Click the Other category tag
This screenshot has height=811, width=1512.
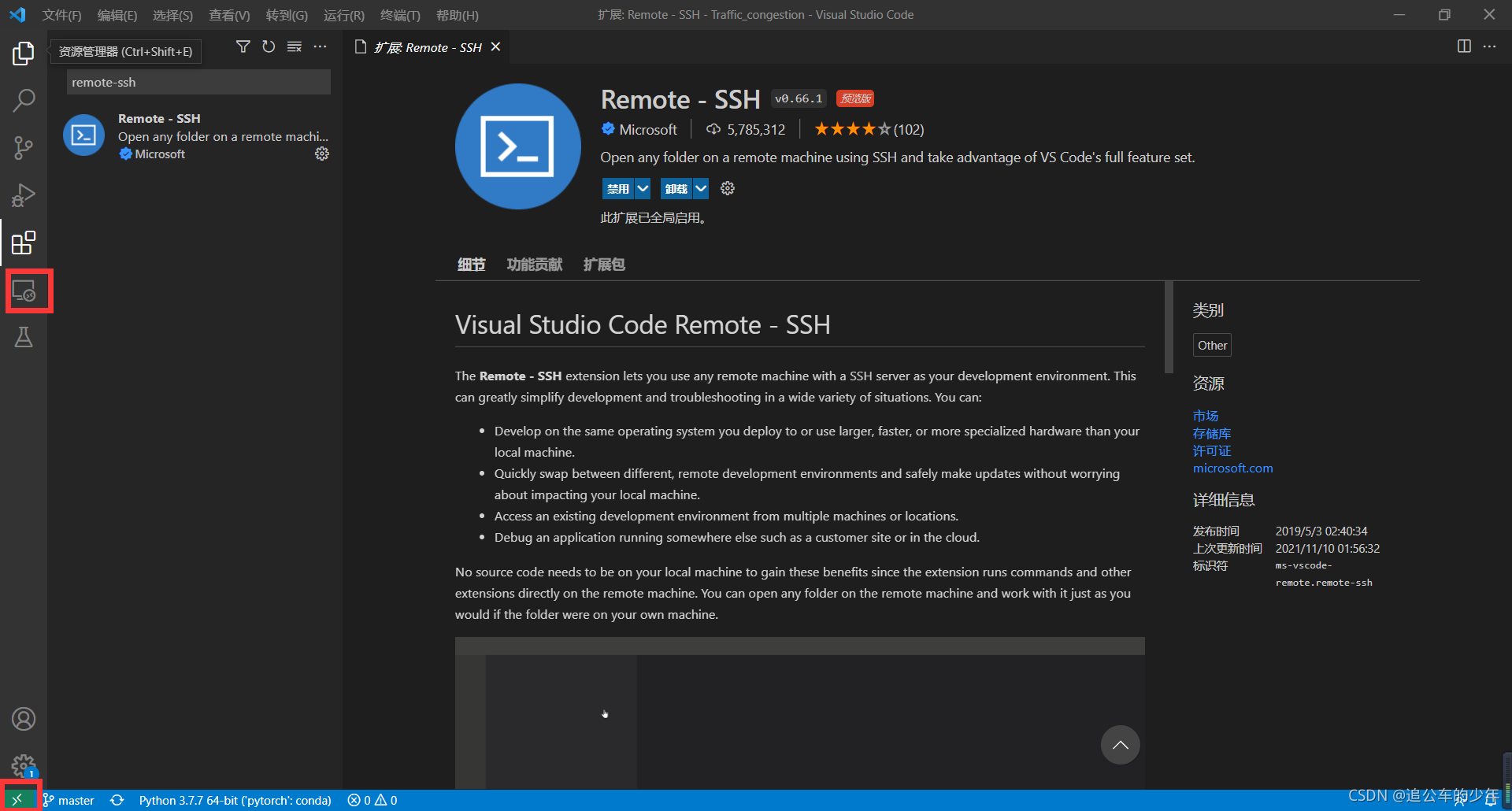(x=1212, y=345)
